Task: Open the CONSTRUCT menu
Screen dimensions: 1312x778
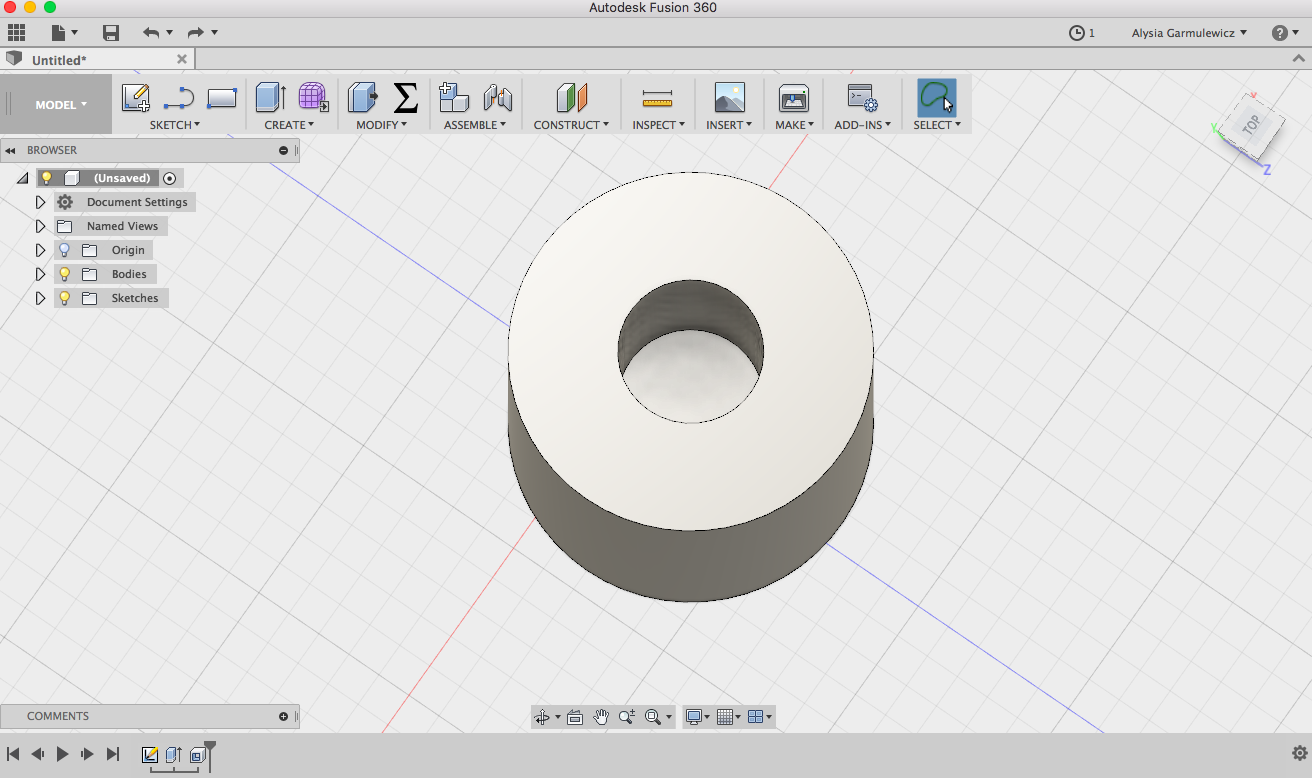Action: point(571,125)
